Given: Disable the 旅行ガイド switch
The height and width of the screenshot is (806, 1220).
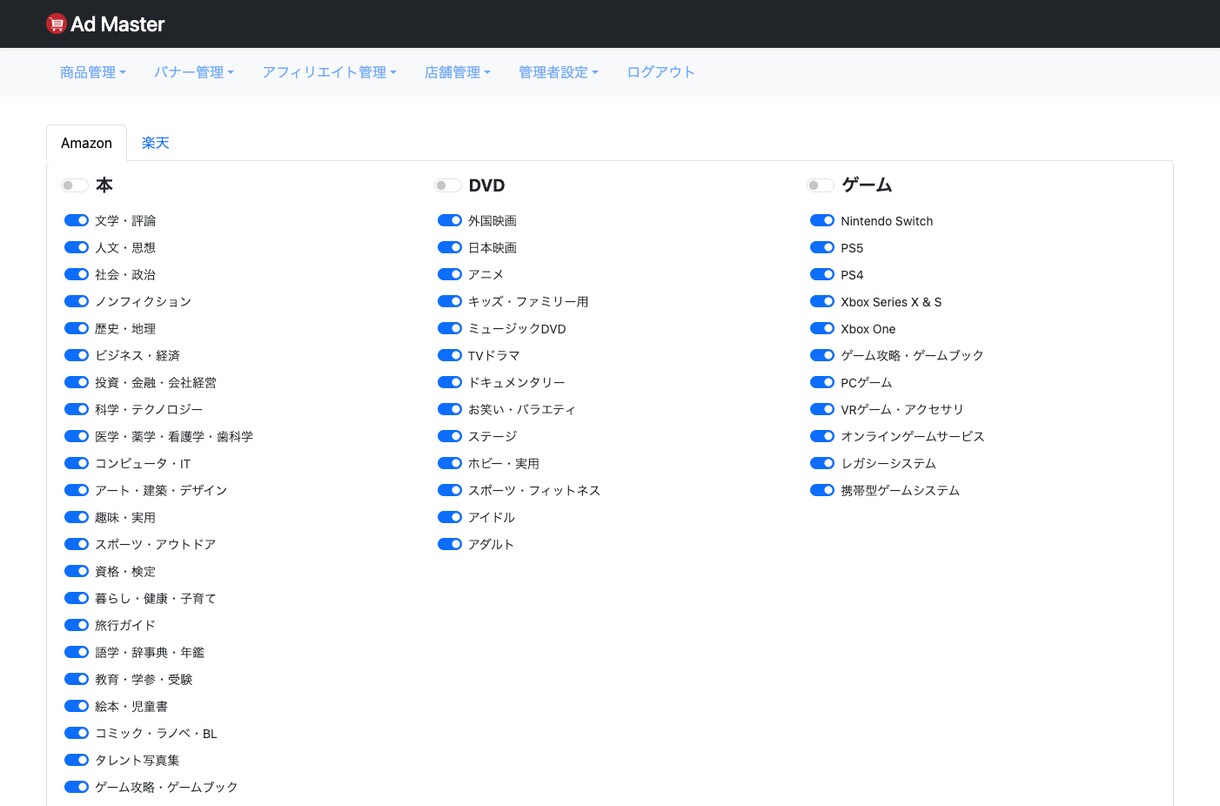Looking at the screenshot, I should pos(77,625).
